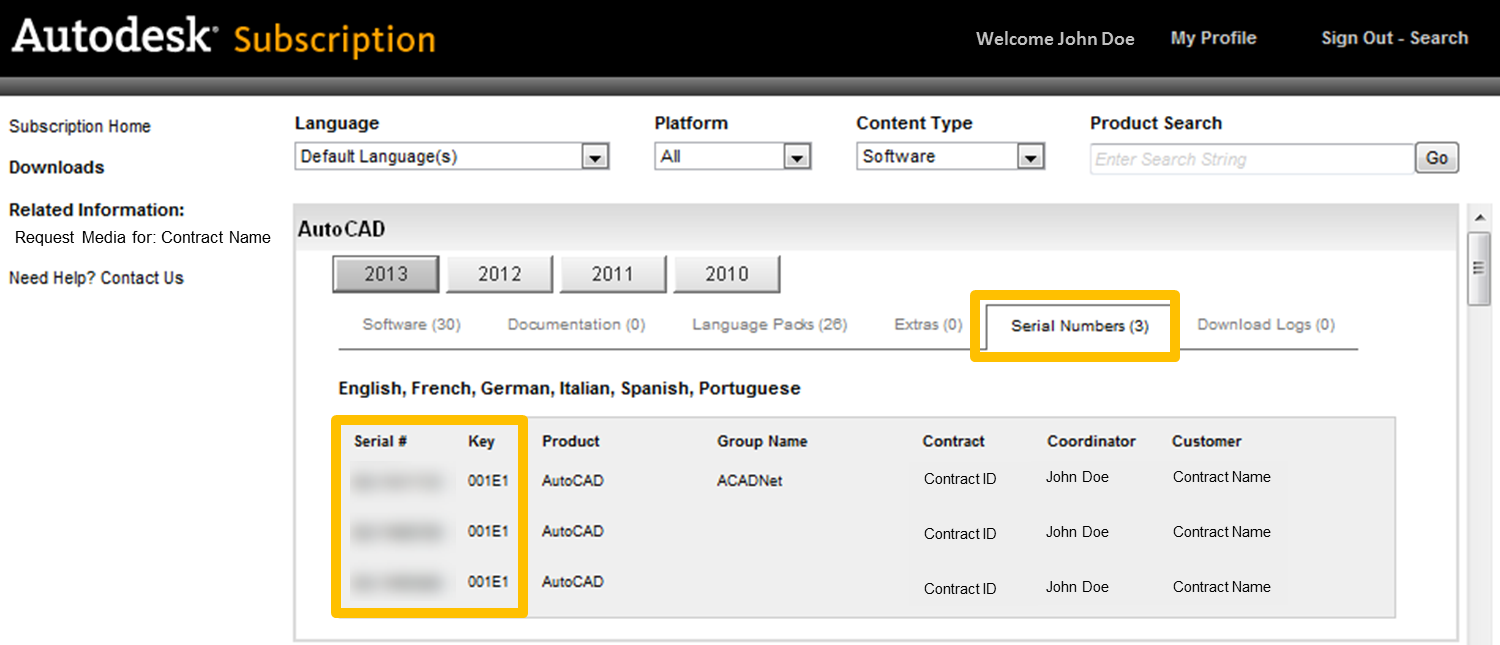Click the Product Search input field
Viewport: 1500px width, 645px height.
pos(1251,158)
